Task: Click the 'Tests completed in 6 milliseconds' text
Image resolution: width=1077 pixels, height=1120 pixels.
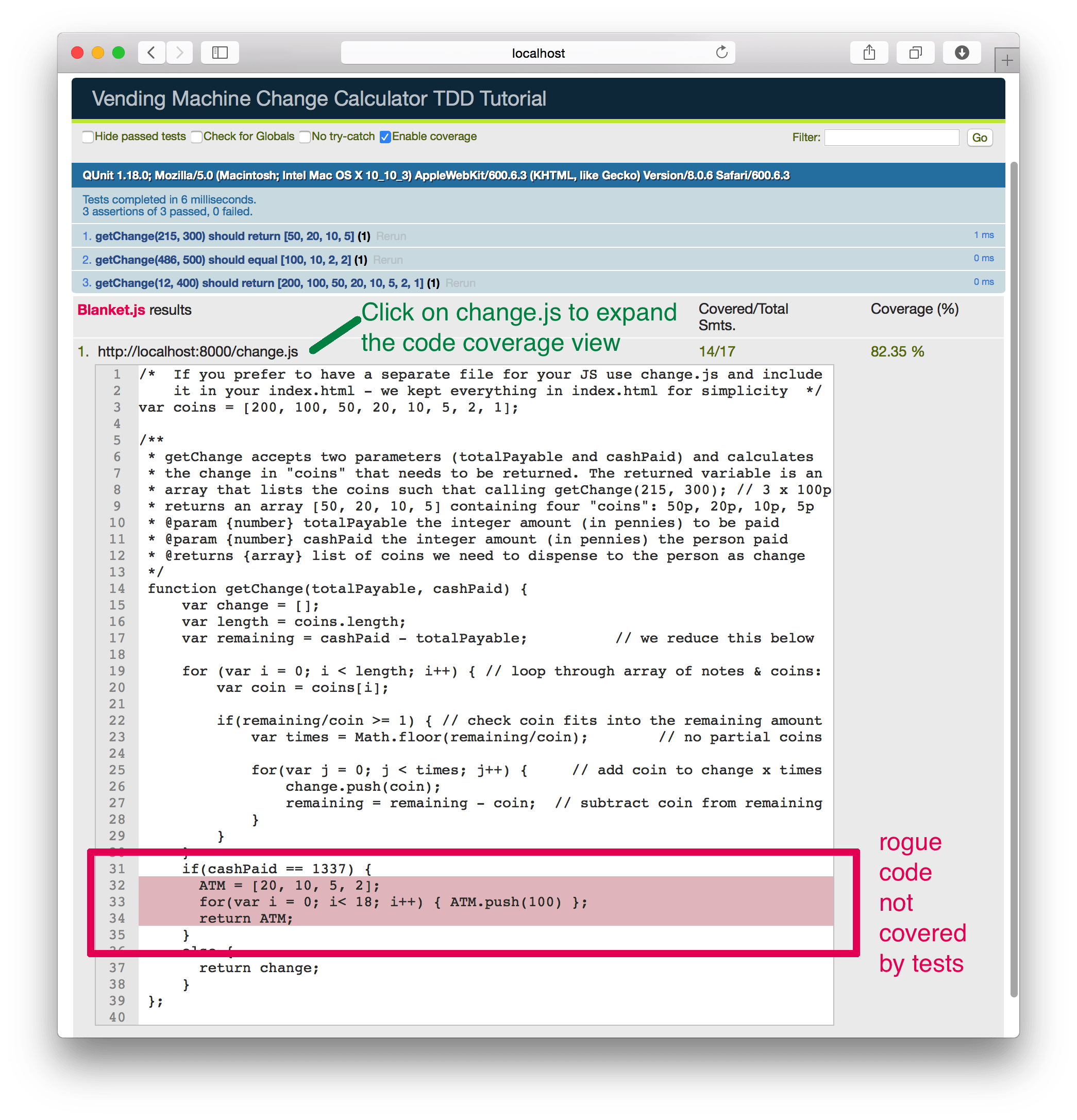Action: click(x=169, y=199)
